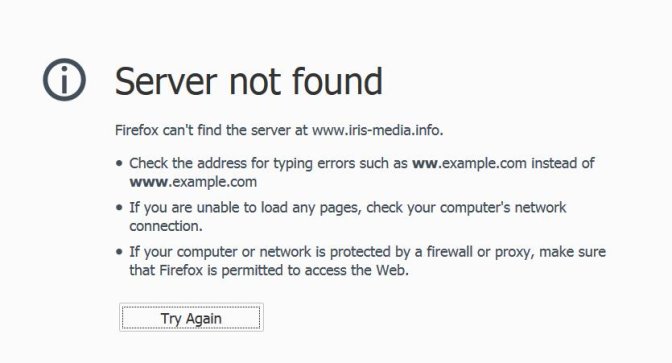This screenshot has height=363, width=672.
Task: Click the word 'Firefox' beginning the error description
Action: (137, 130)
